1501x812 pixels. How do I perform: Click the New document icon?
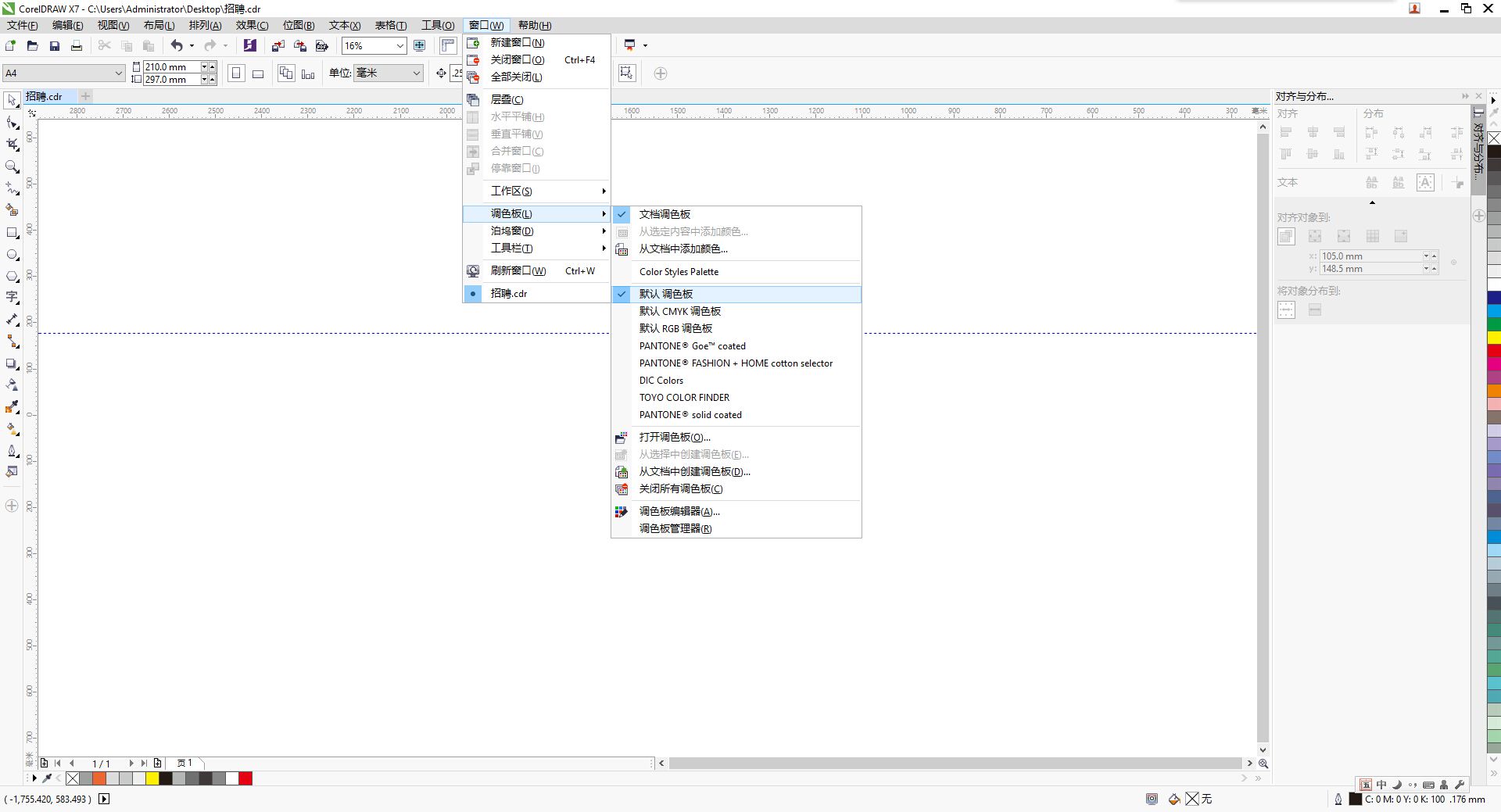(11, 46)
